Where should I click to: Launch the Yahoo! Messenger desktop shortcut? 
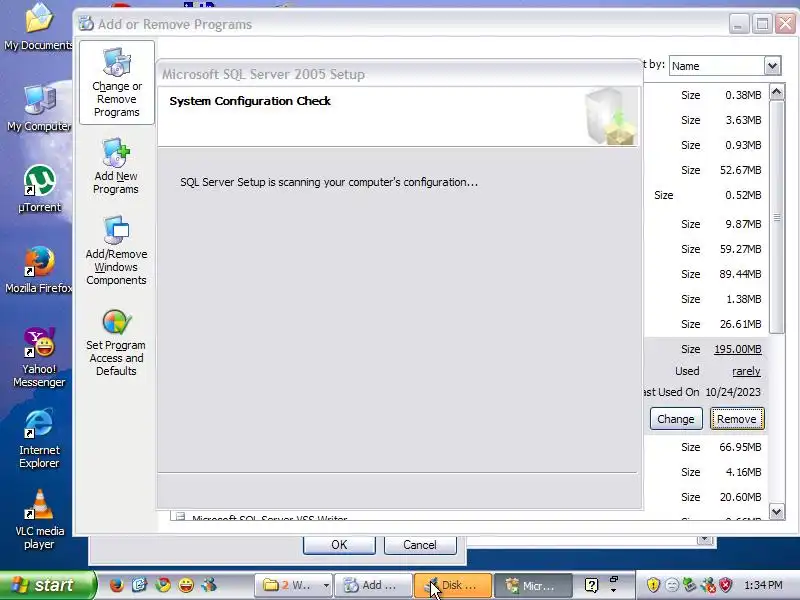pyautogui.click(x=39, y=357)
